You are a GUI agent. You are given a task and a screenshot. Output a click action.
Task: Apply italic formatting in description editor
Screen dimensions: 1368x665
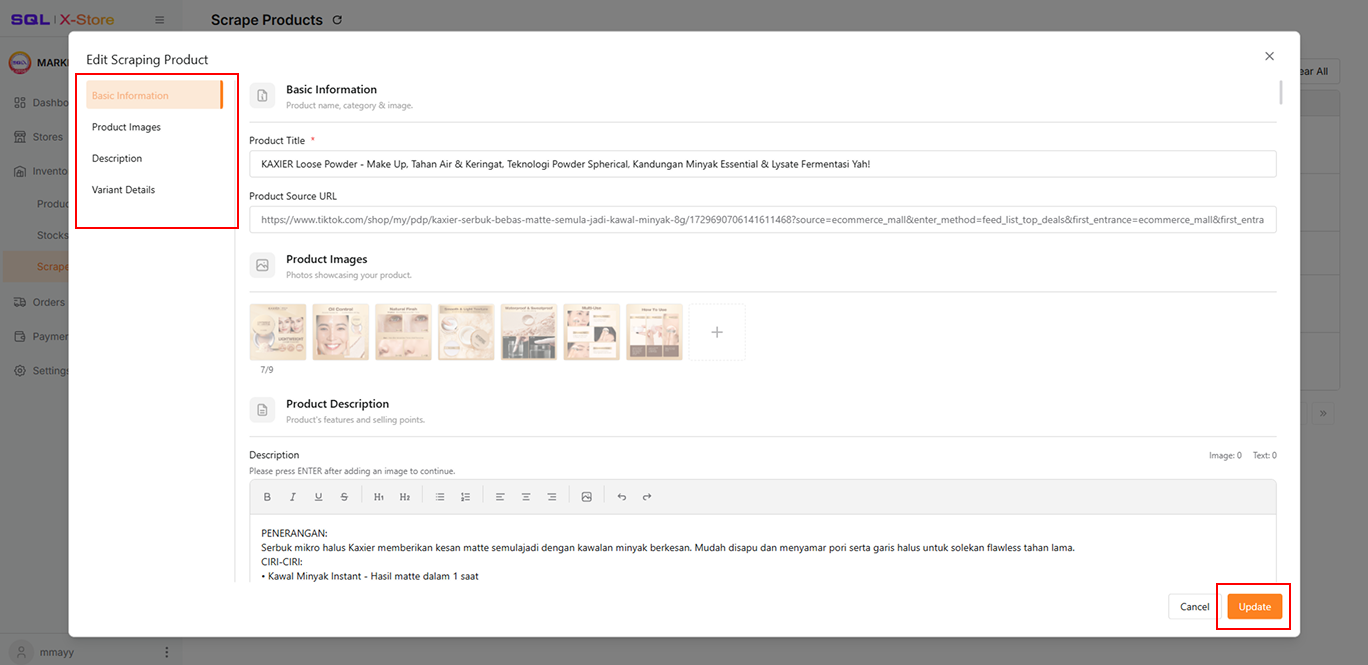click(x=293, y=497)
